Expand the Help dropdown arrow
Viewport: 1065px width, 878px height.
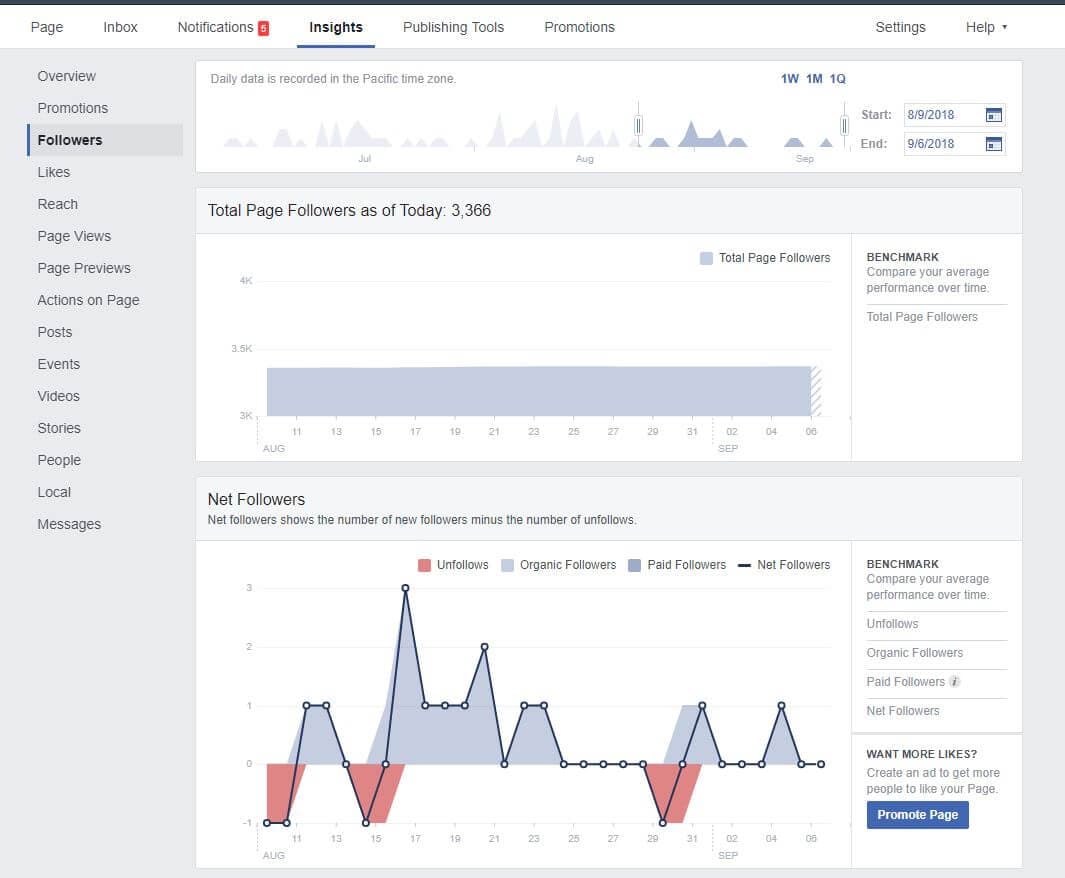(1005, 27)
